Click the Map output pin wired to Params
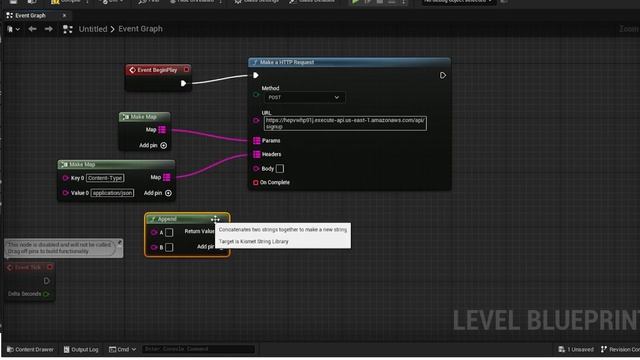This screenshot has width=640, height=360. pos(162,130)
